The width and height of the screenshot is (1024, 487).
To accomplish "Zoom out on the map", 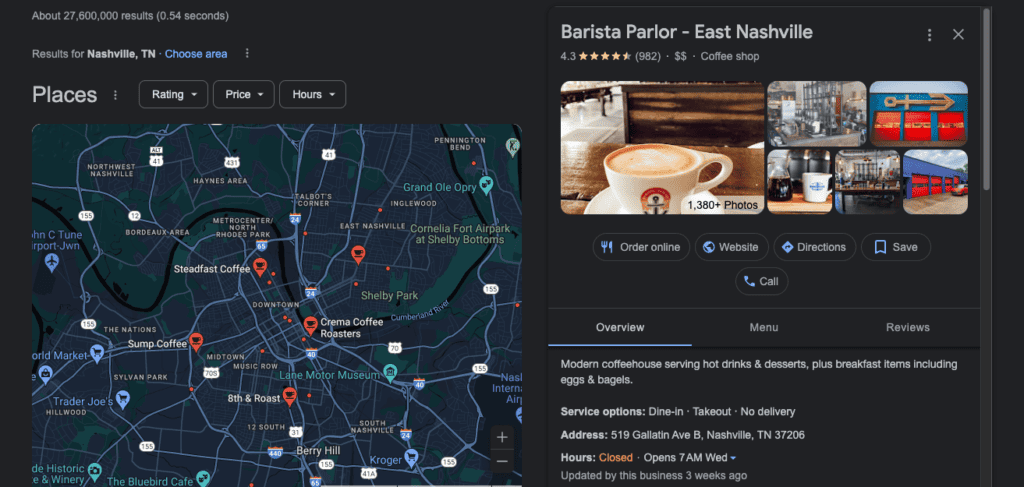I will pos(502,462).
